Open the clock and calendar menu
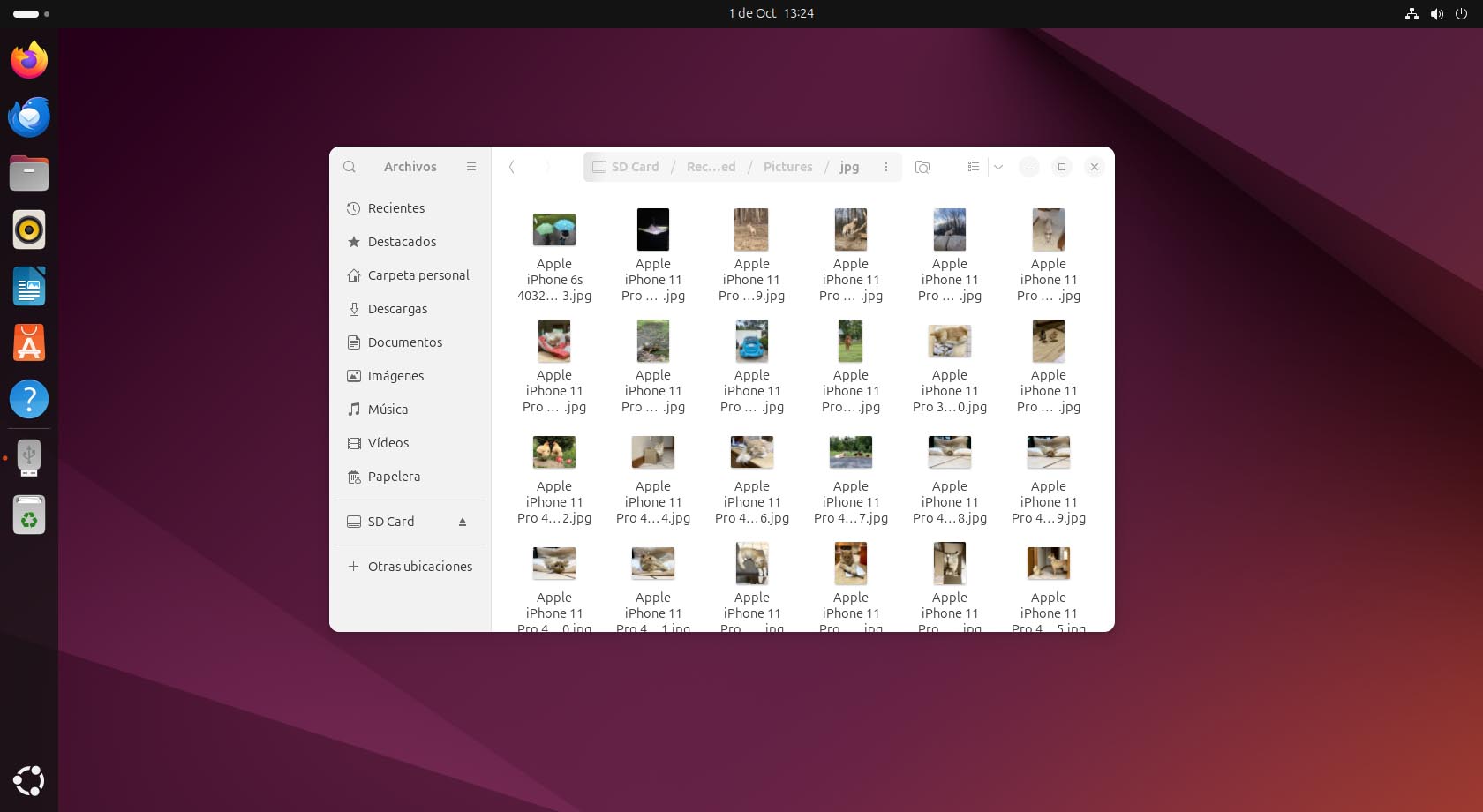Viewport: 1483px width, 812px height. [771, 13]
